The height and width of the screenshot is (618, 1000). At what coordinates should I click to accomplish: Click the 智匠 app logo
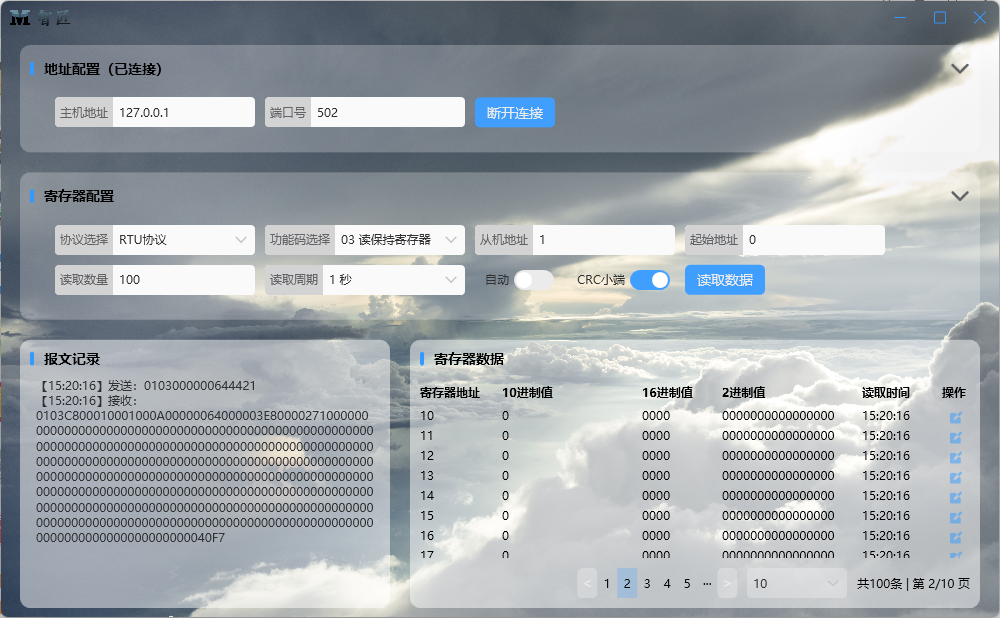point(24,17)
